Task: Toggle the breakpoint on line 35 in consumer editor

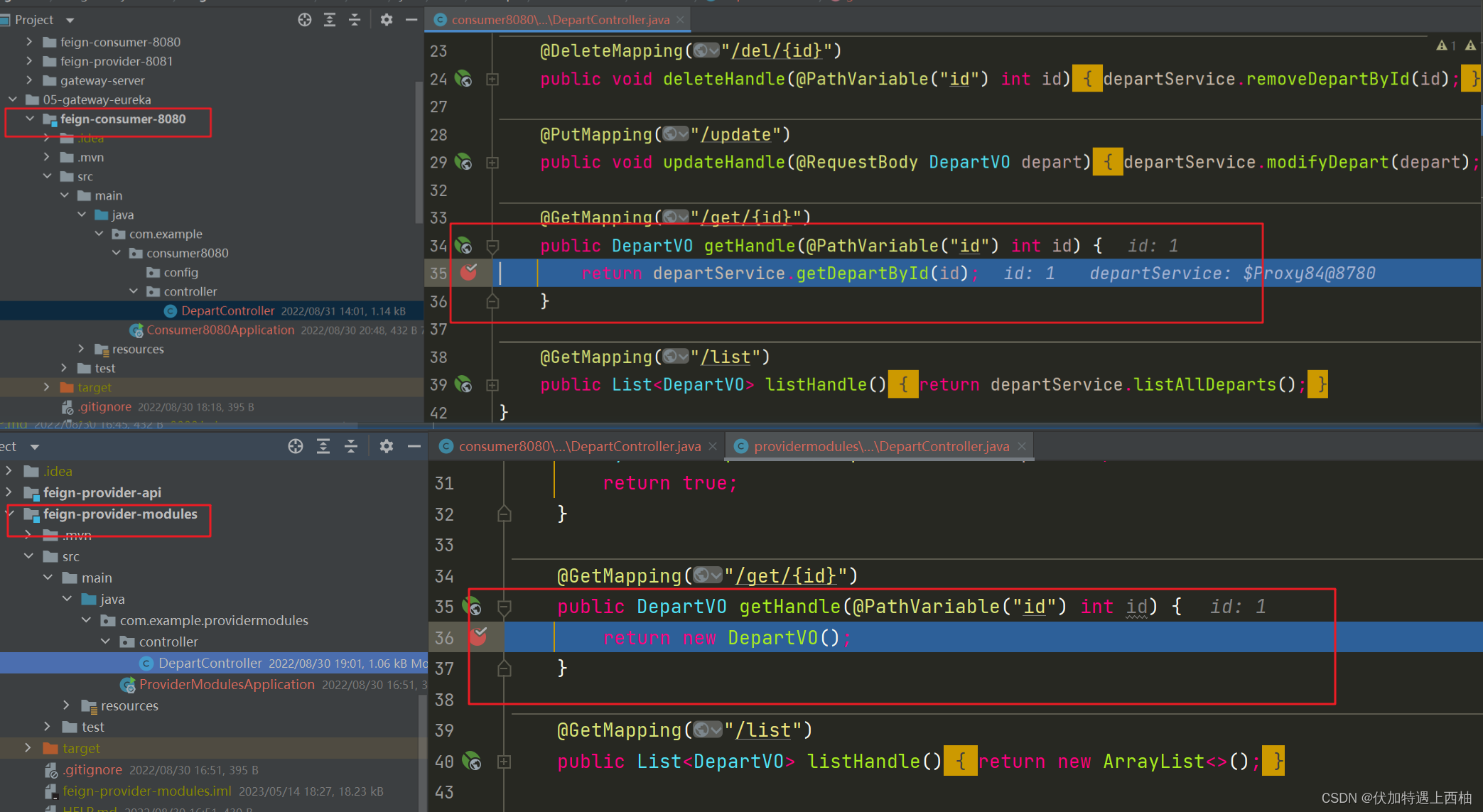Action: 469,272
